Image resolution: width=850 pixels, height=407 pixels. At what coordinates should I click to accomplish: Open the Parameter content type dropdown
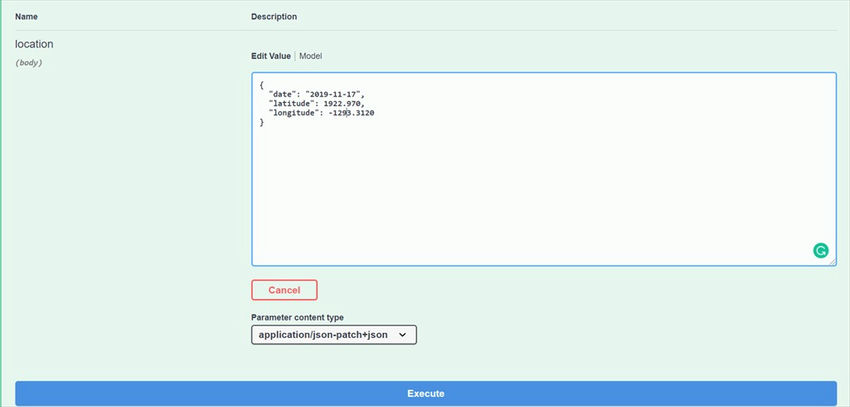[x=333, y=335]
